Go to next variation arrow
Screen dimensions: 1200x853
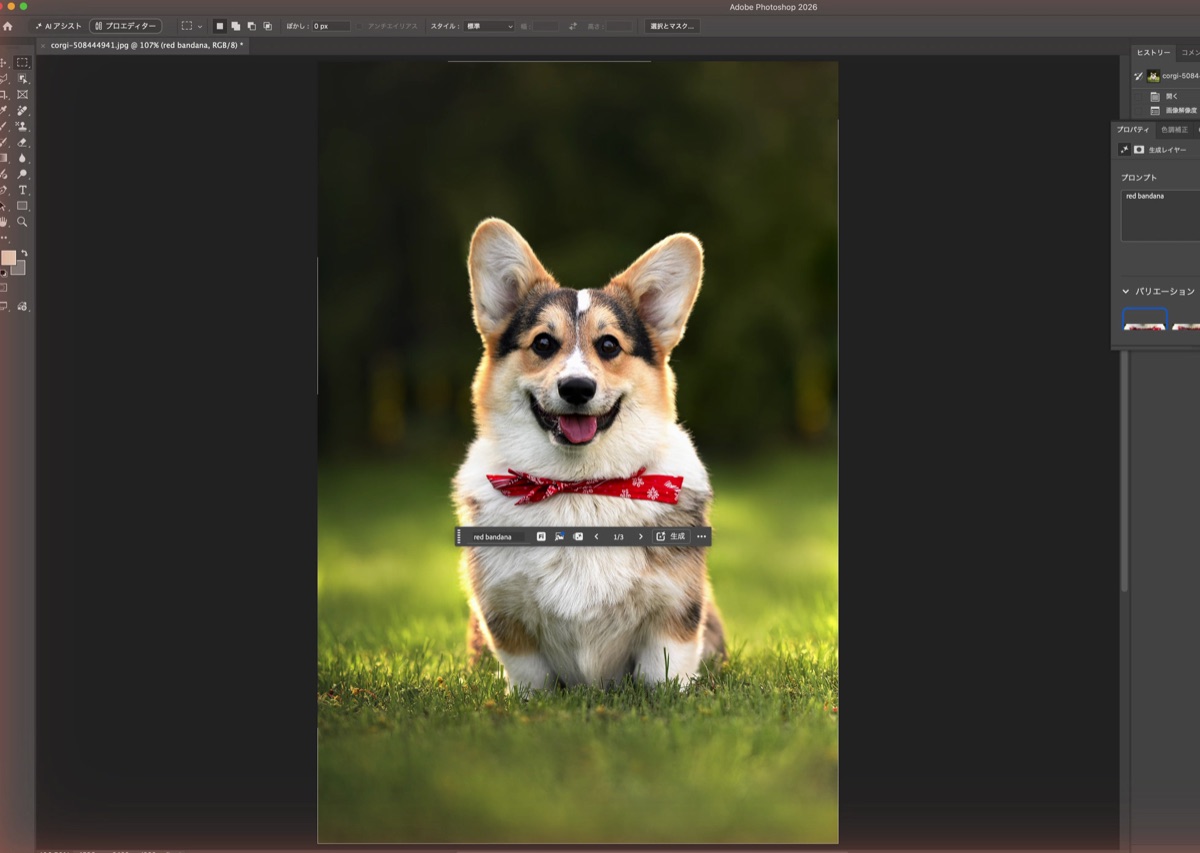coord(641,537)
